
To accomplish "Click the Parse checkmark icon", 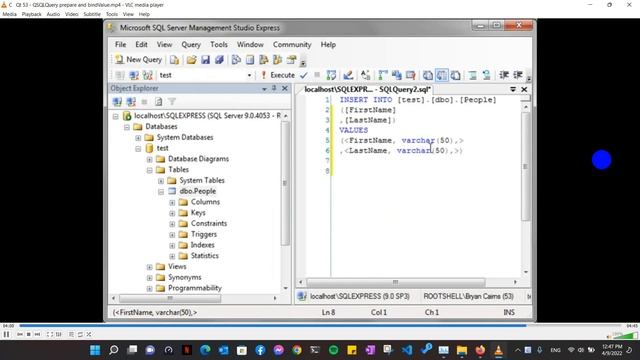I will [304, 75].
